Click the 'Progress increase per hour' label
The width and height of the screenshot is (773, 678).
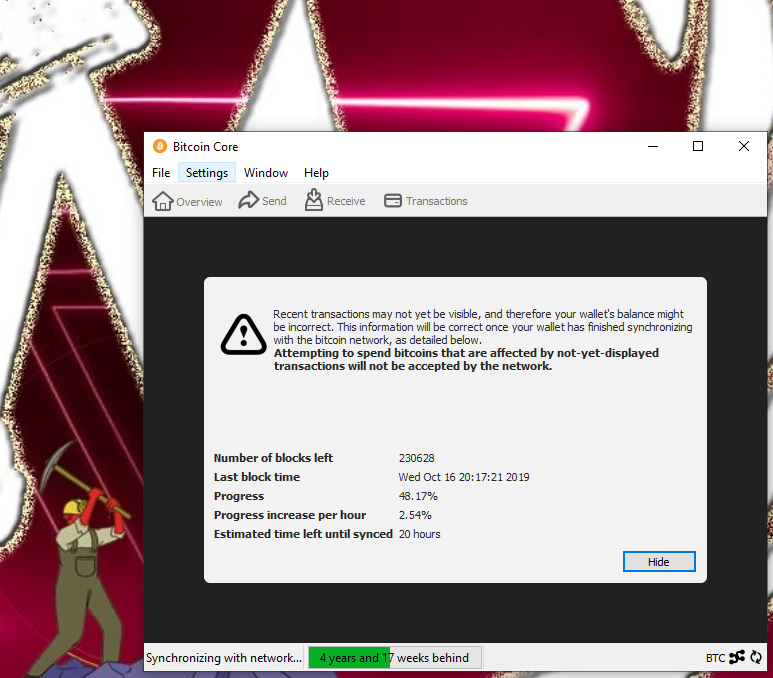click(290, 515)
